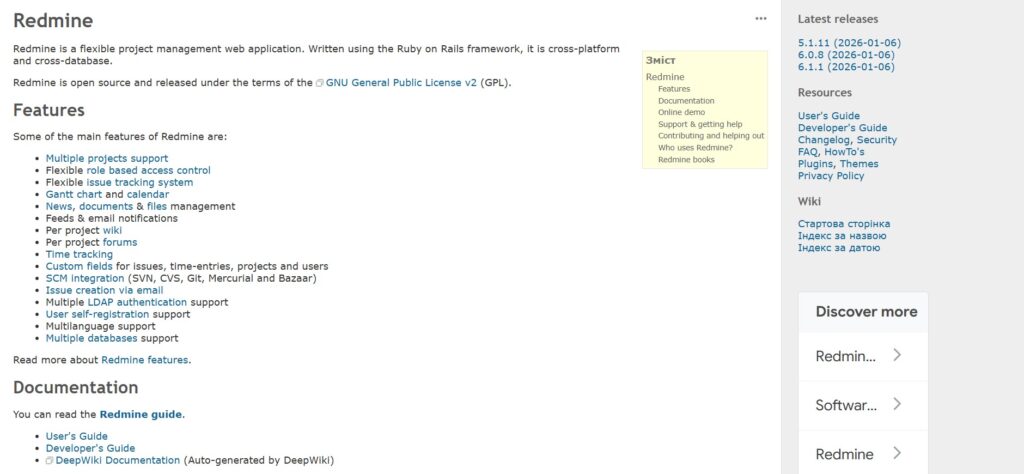Open the Multiple databases link
Image resolution: width=1024 pixels, height=474 pixels.
click(91, 338)
